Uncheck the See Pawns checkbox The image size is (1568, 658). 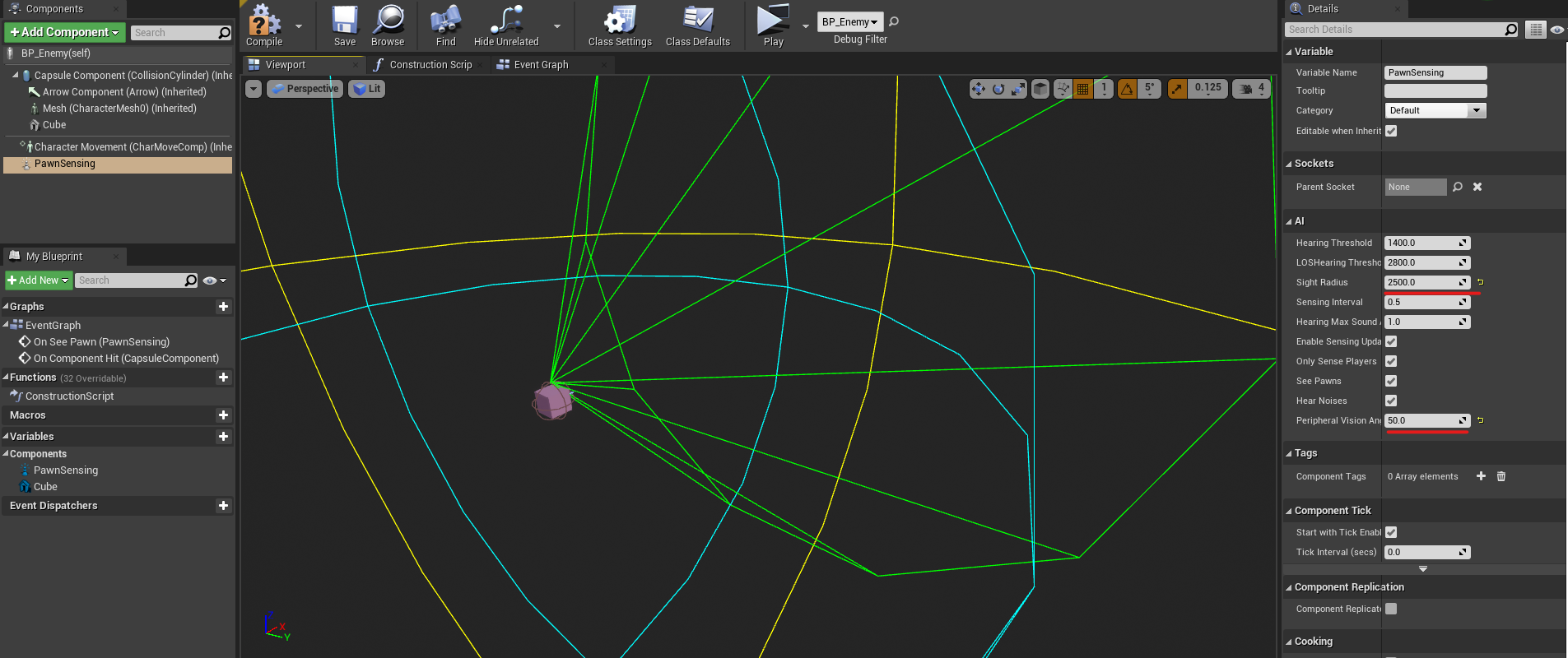click(1391, 381)
